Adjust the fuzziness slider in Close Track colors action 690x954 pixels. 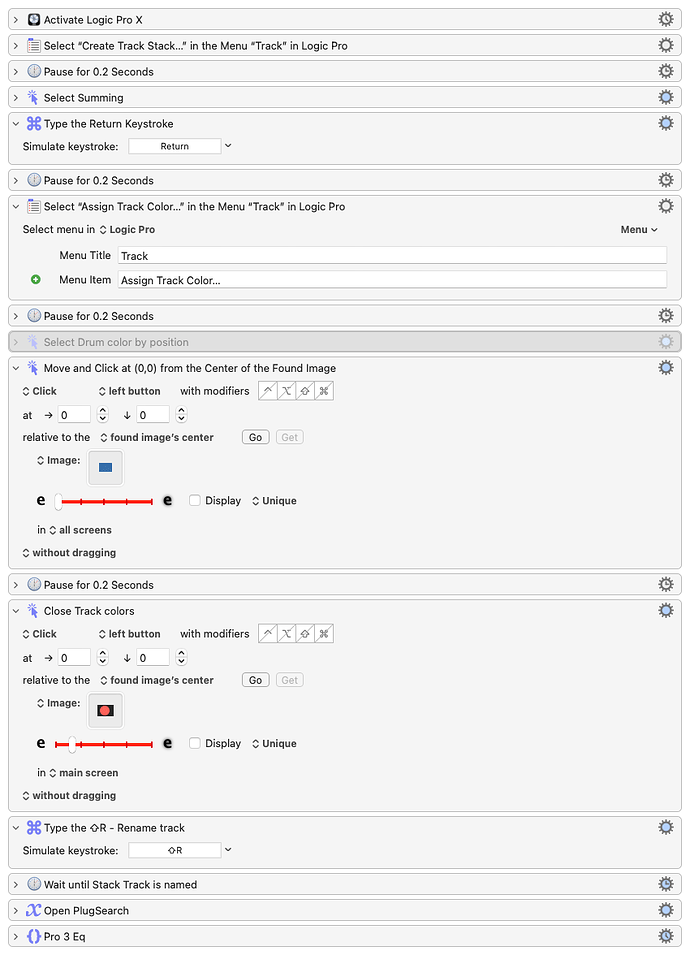click(x=103, y=744)
